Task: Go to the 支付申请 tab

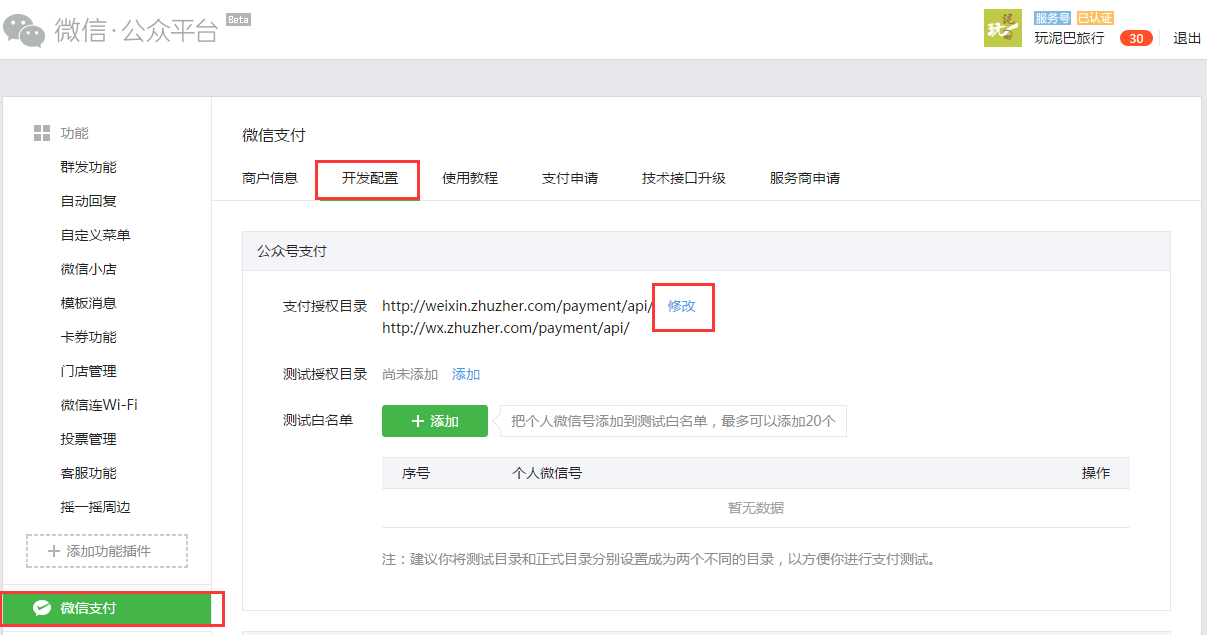Action: (570, 178)
